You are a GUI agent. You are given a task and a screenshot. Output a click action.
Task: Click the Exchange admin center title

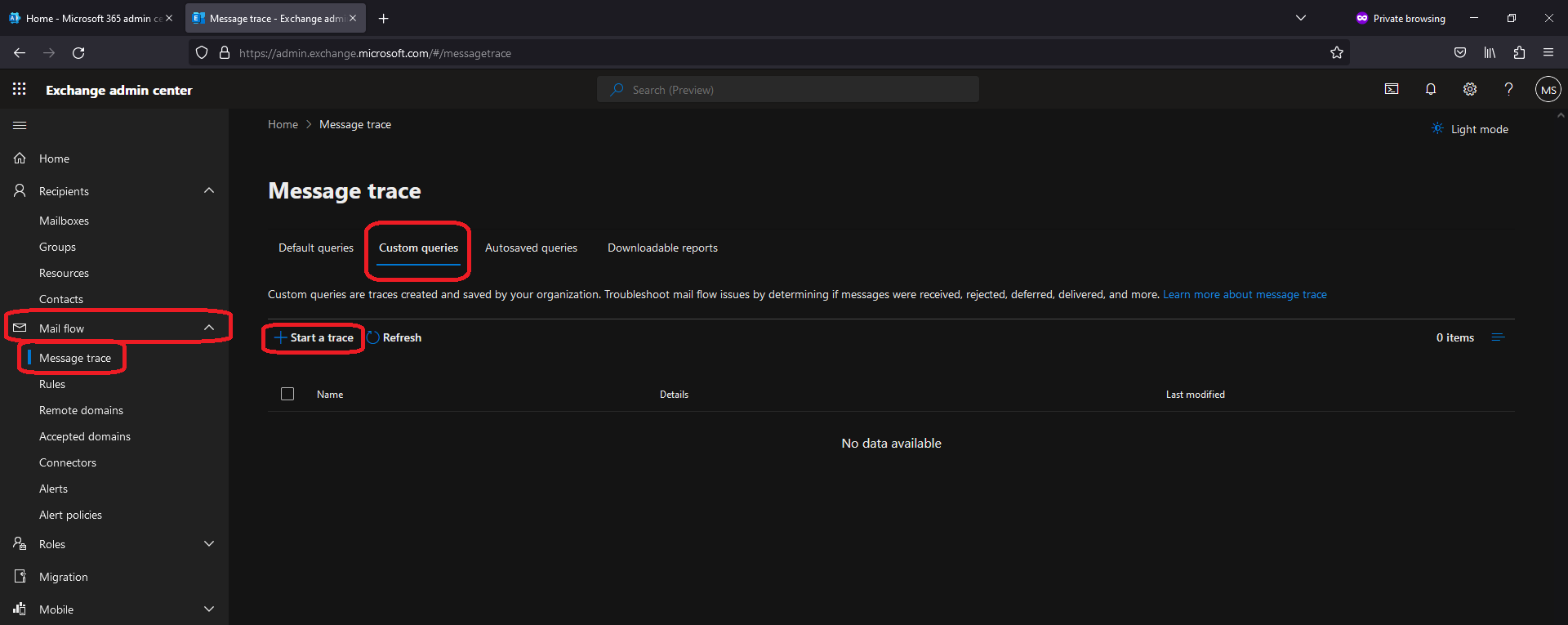[x=119, y=90]
